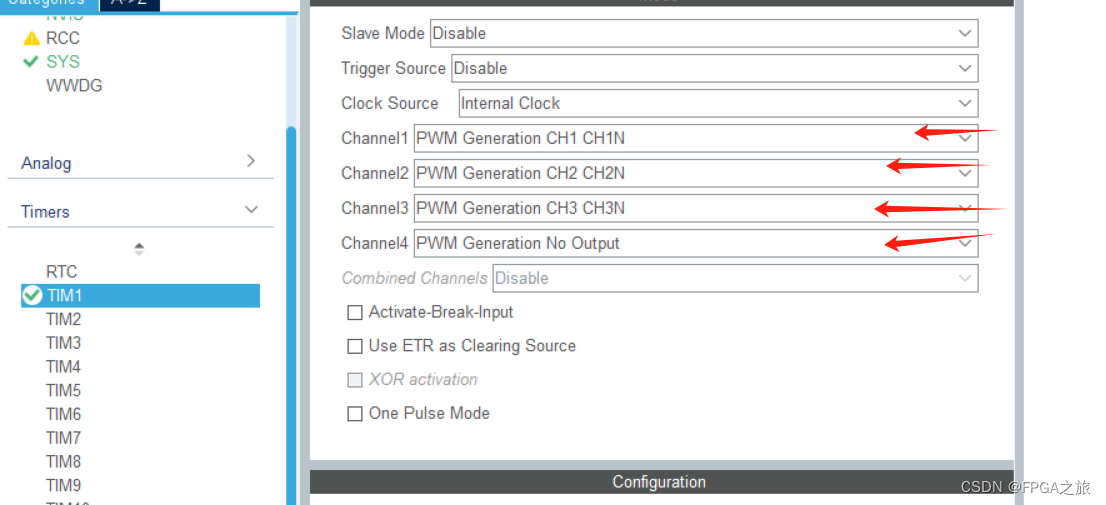Click the left panel vertical scrollbar
The height and width of the screenshot is (505, 1106).
click(291, 314)
